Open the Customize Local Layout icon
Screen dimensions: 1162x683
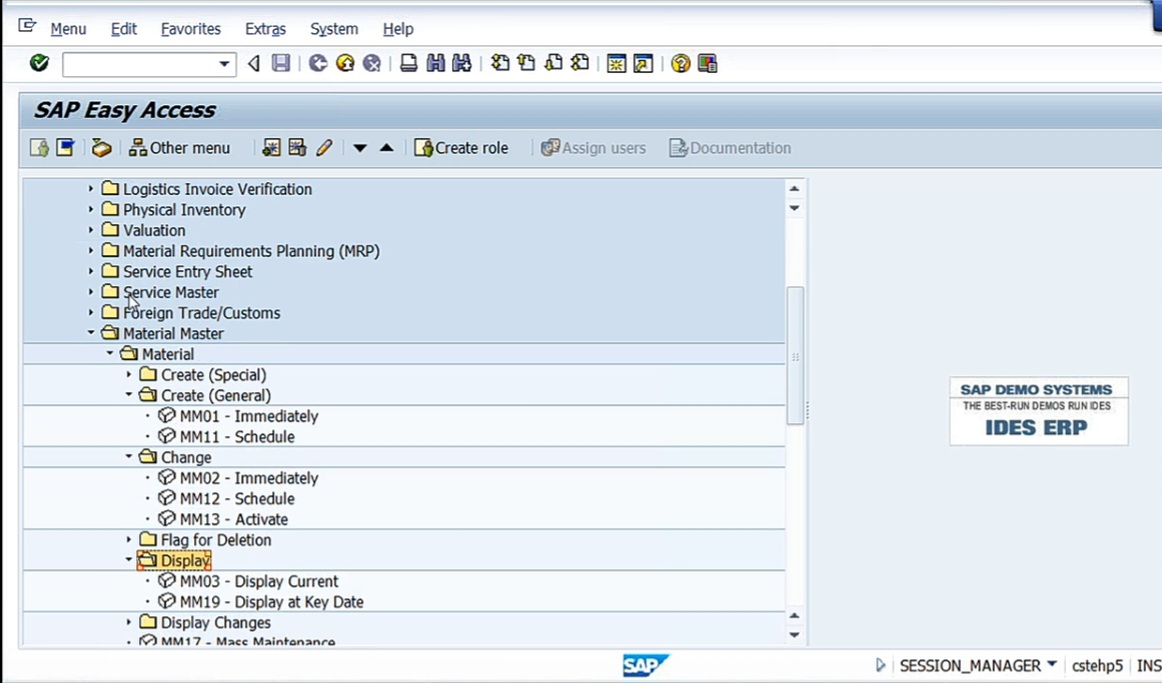click(x=708, y=64)
